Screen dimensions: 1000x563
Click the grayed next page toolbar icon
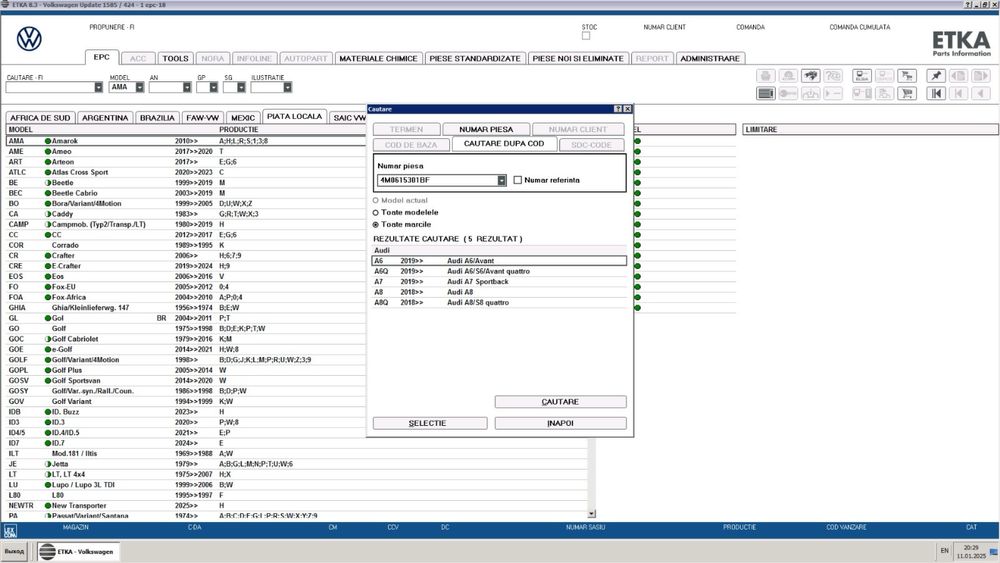coord(981,76)
